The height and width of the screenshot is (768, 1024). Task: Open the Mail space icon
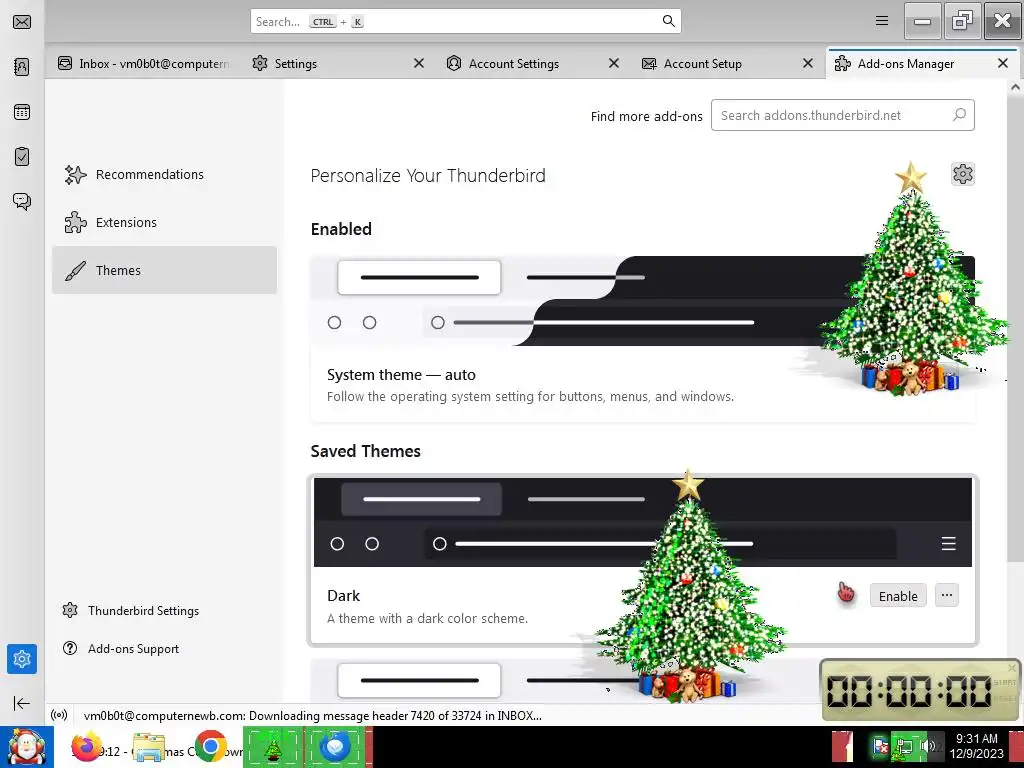(22, 22)
